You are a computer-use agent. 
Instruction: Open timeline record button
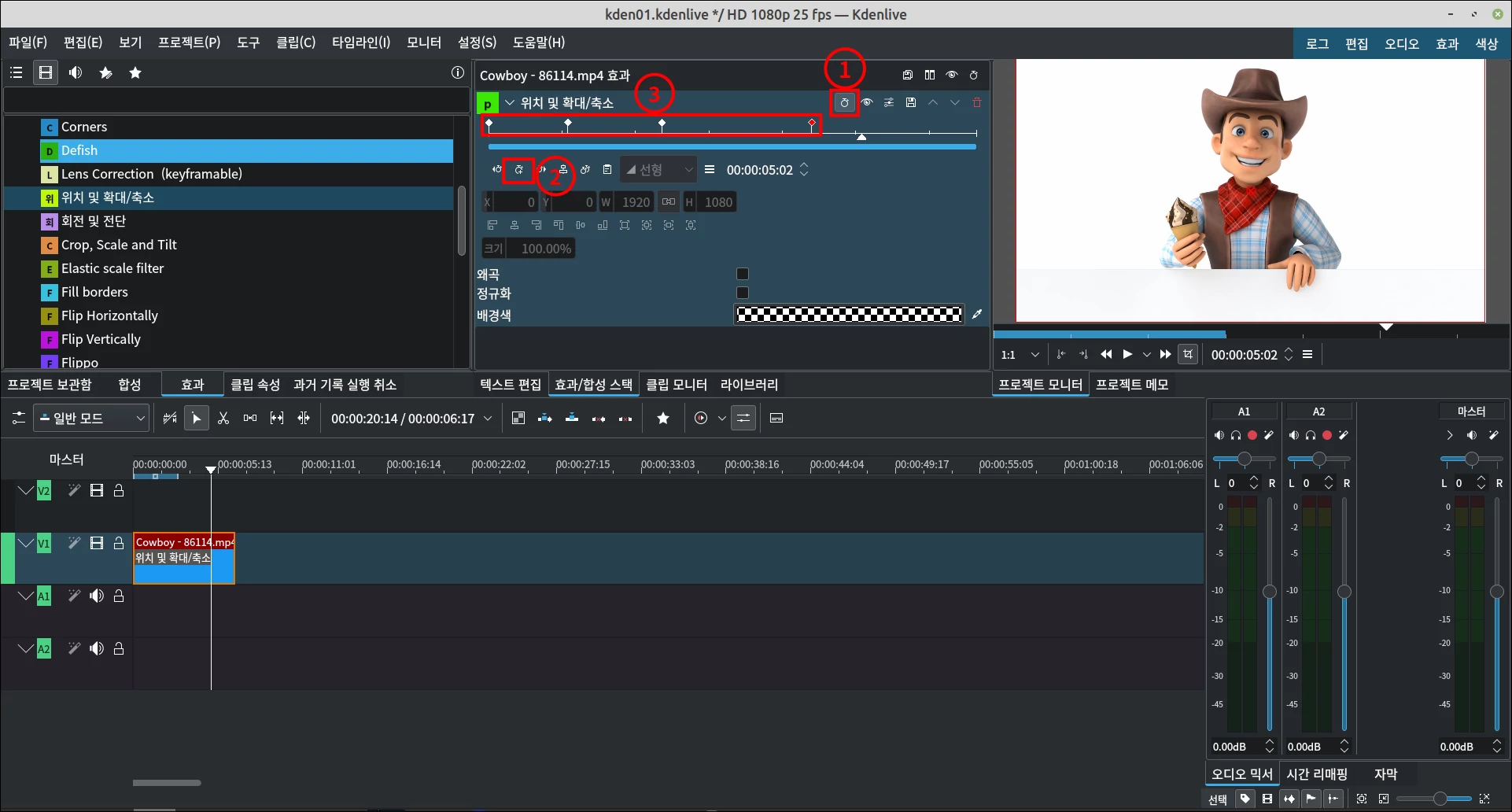[701, 419]
